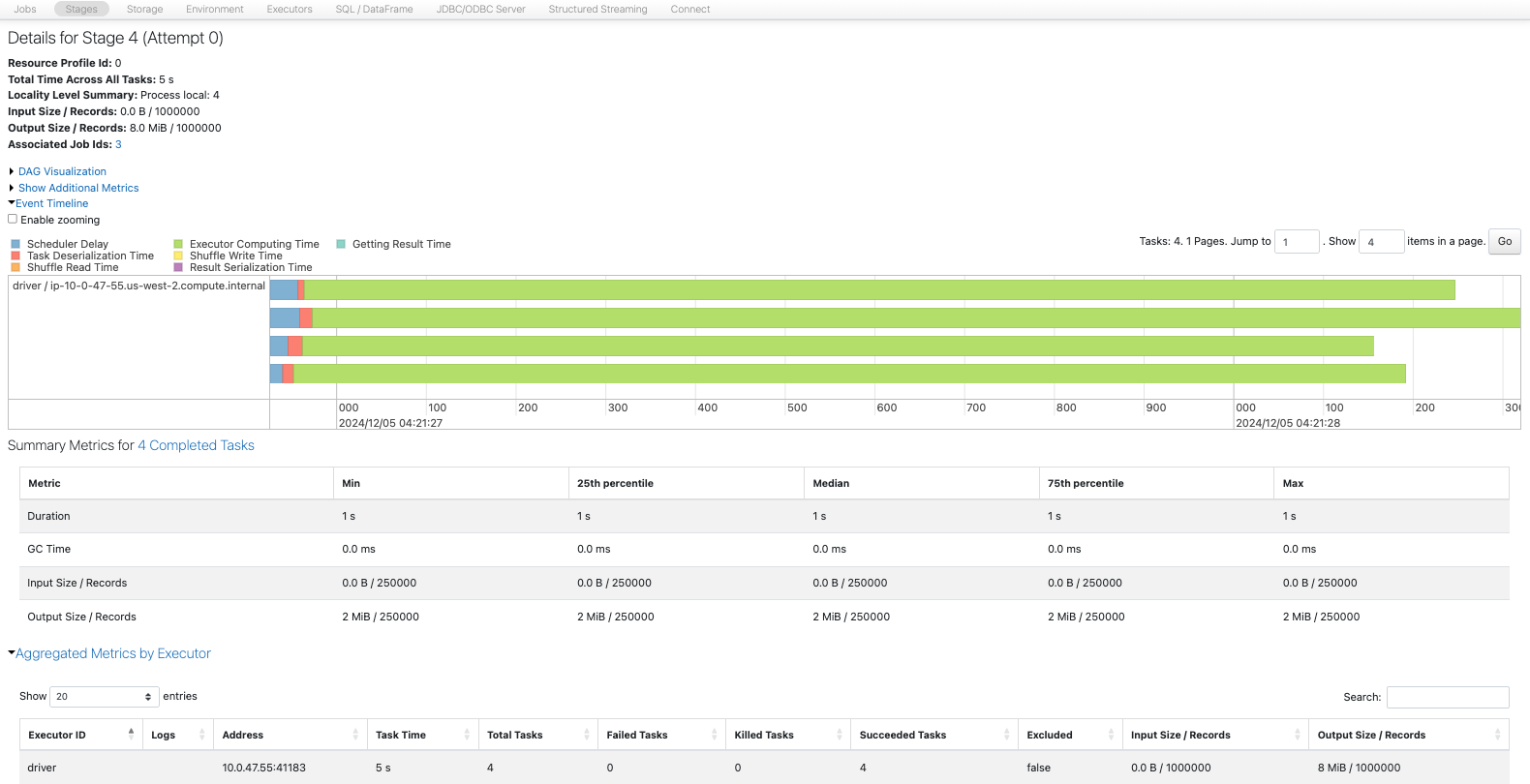Select the Stages tab
Viewport: 1530px width, 784px height.
(x=81, y=9)
